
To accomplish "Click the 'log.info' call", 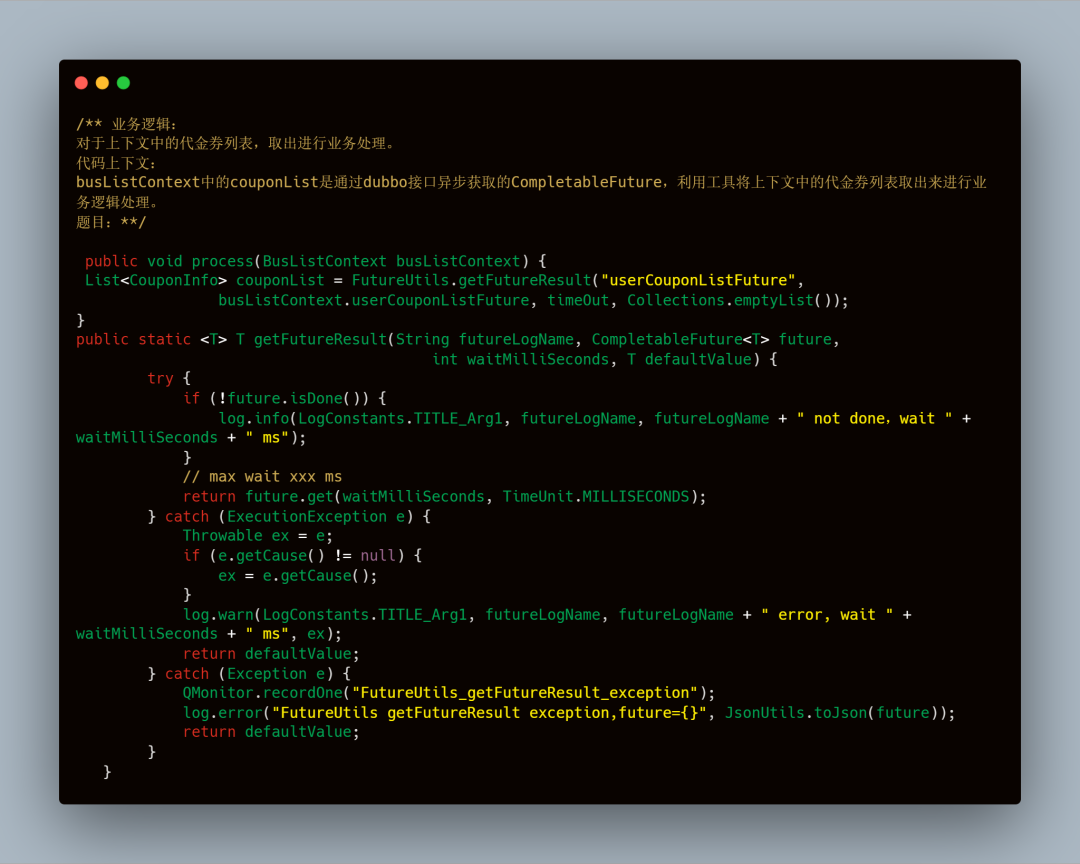I will click(253, 418).
